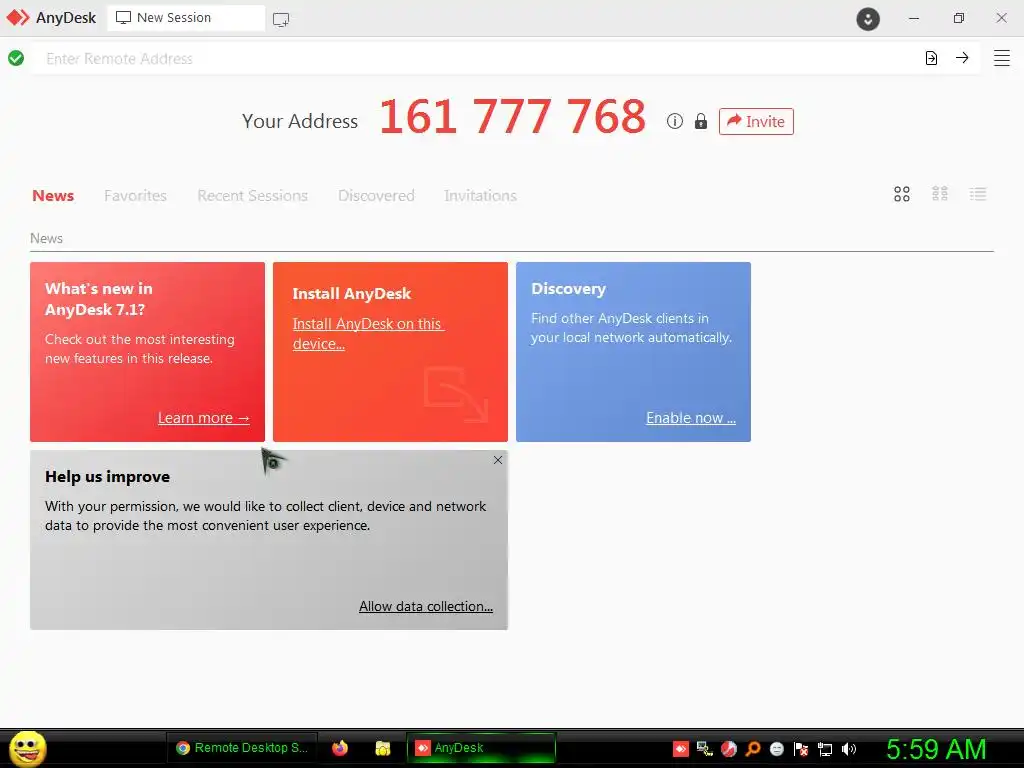Switch to the Favorites tab
Screen dimensions: 1024x768
tap(135, 195)
